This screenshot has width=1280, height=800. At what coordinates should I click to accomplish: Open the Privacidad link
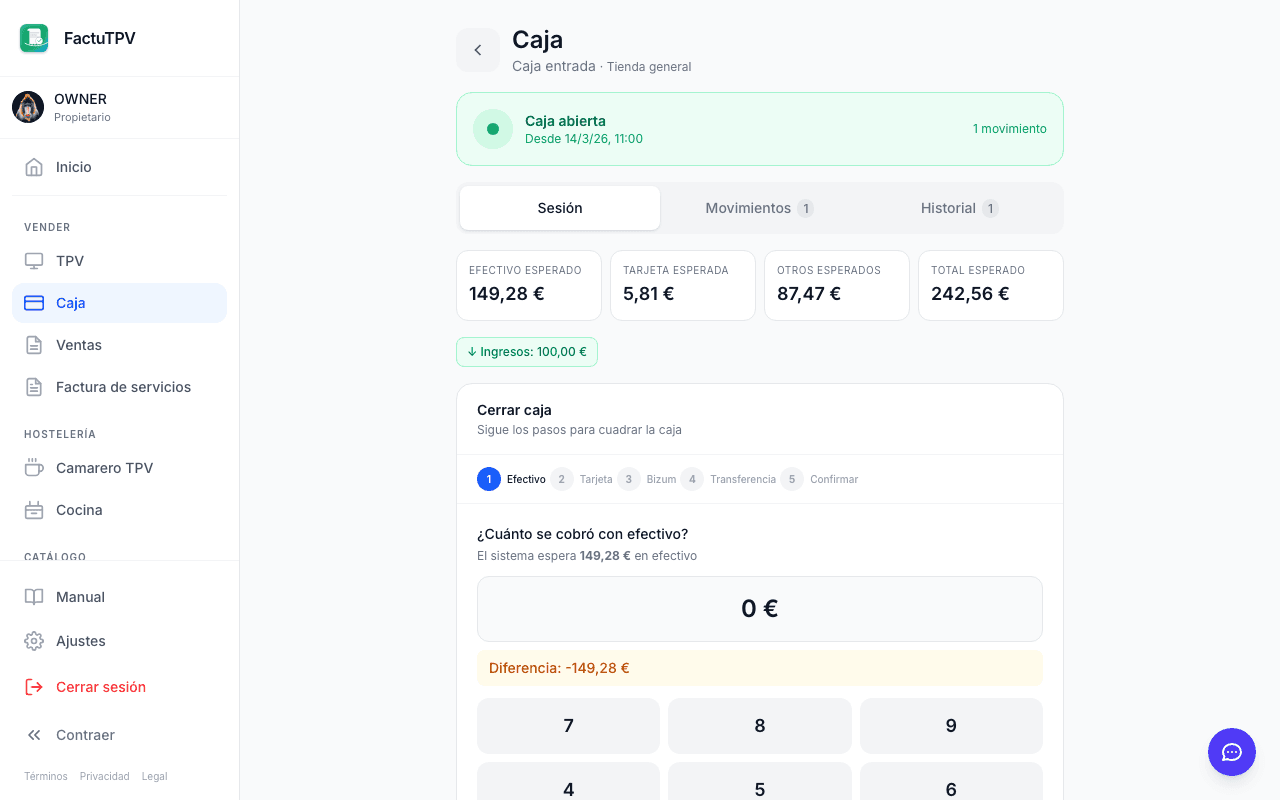click(x=105, y=776)
